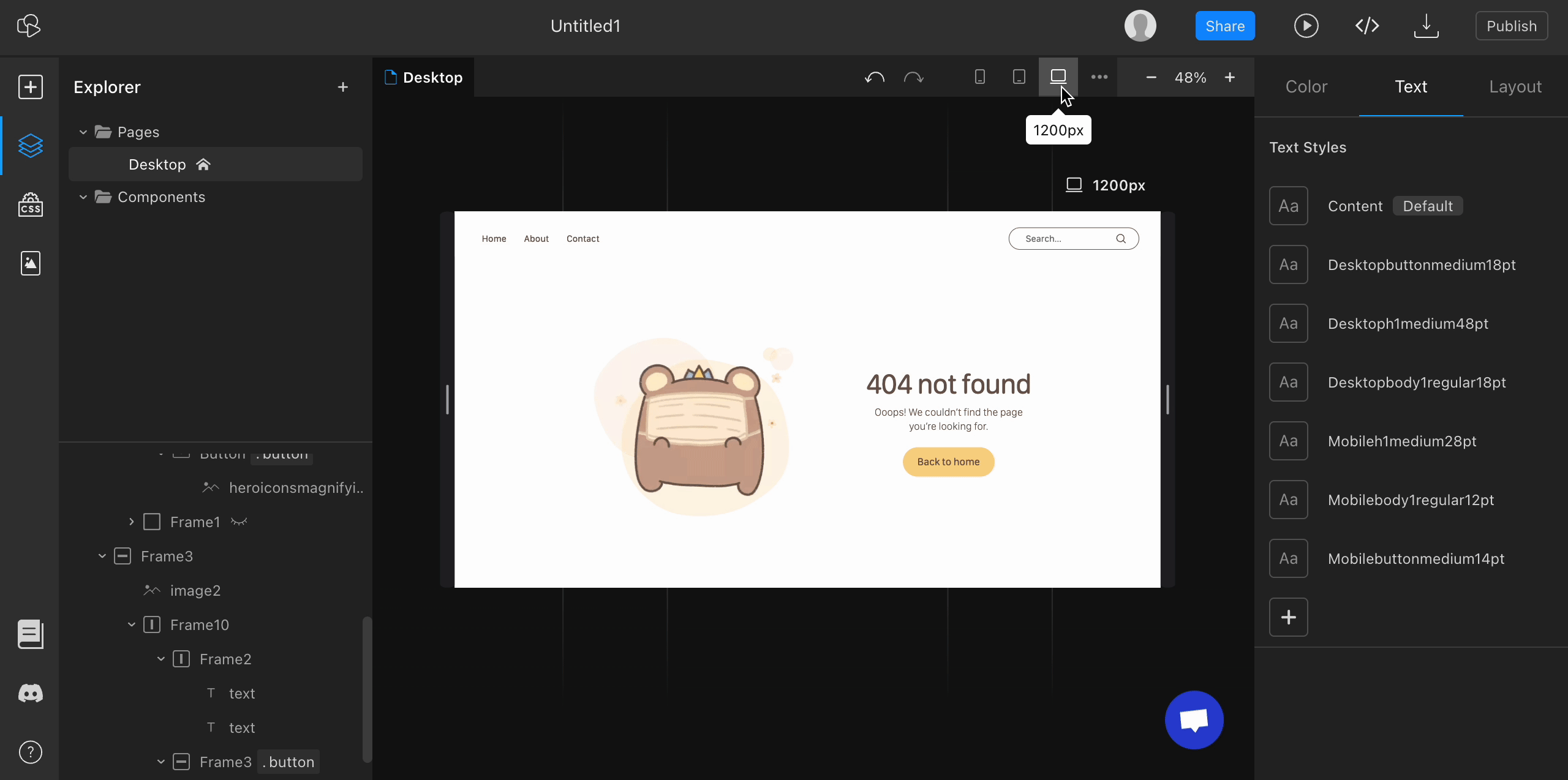Switch to mobile phone viewport icon

coord(980,77)
